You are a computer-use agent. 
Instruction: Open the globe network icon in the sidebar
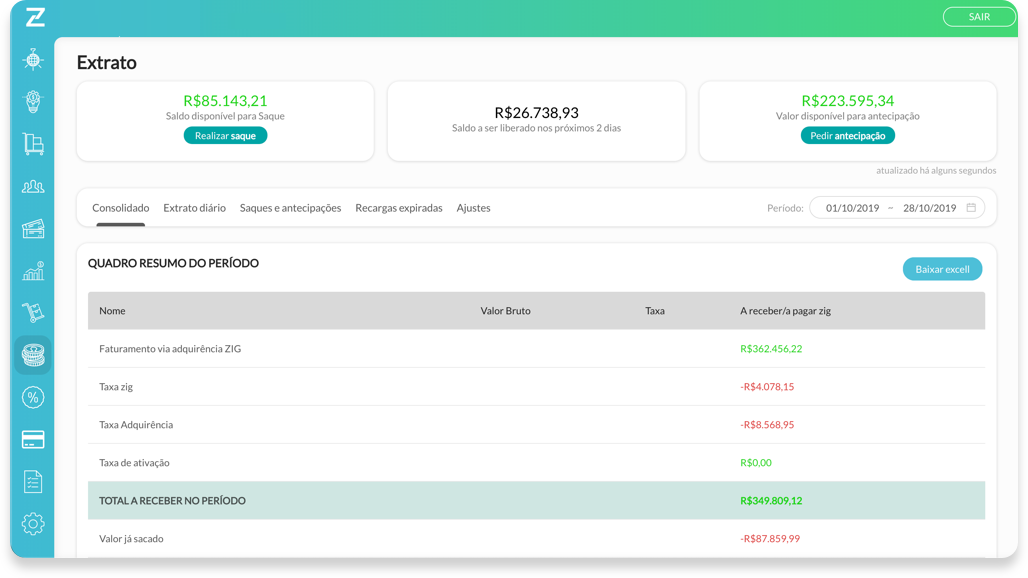pos(33,60)
